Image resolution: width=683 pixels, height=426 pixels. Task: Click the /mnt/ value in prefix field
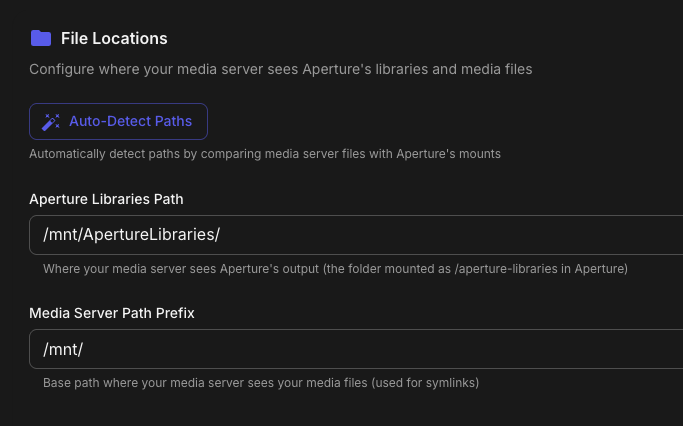[65, 349]
